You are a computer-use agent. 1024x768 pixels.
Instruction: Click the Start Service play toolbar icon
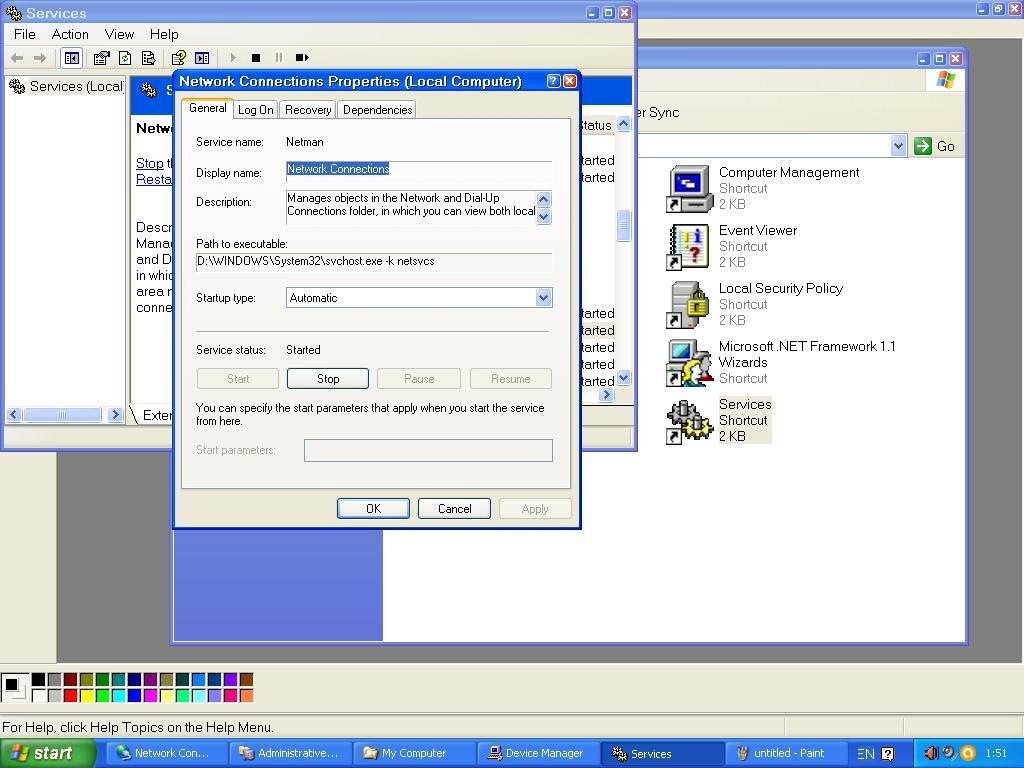click(x=233, y=58)
